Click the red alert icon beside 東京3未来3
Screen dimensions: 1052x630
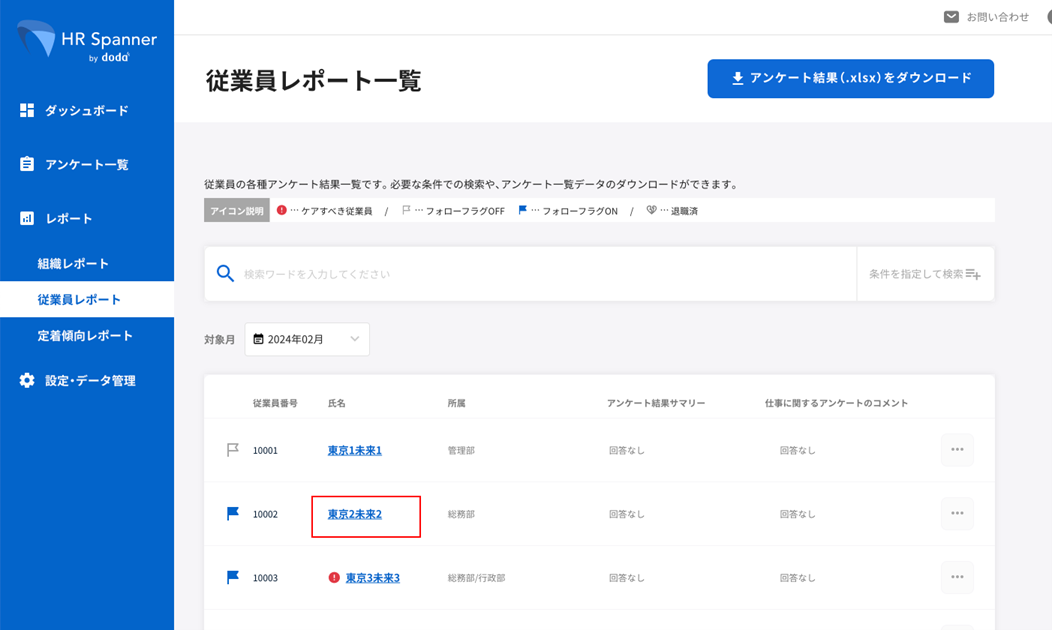pos(334,578)
